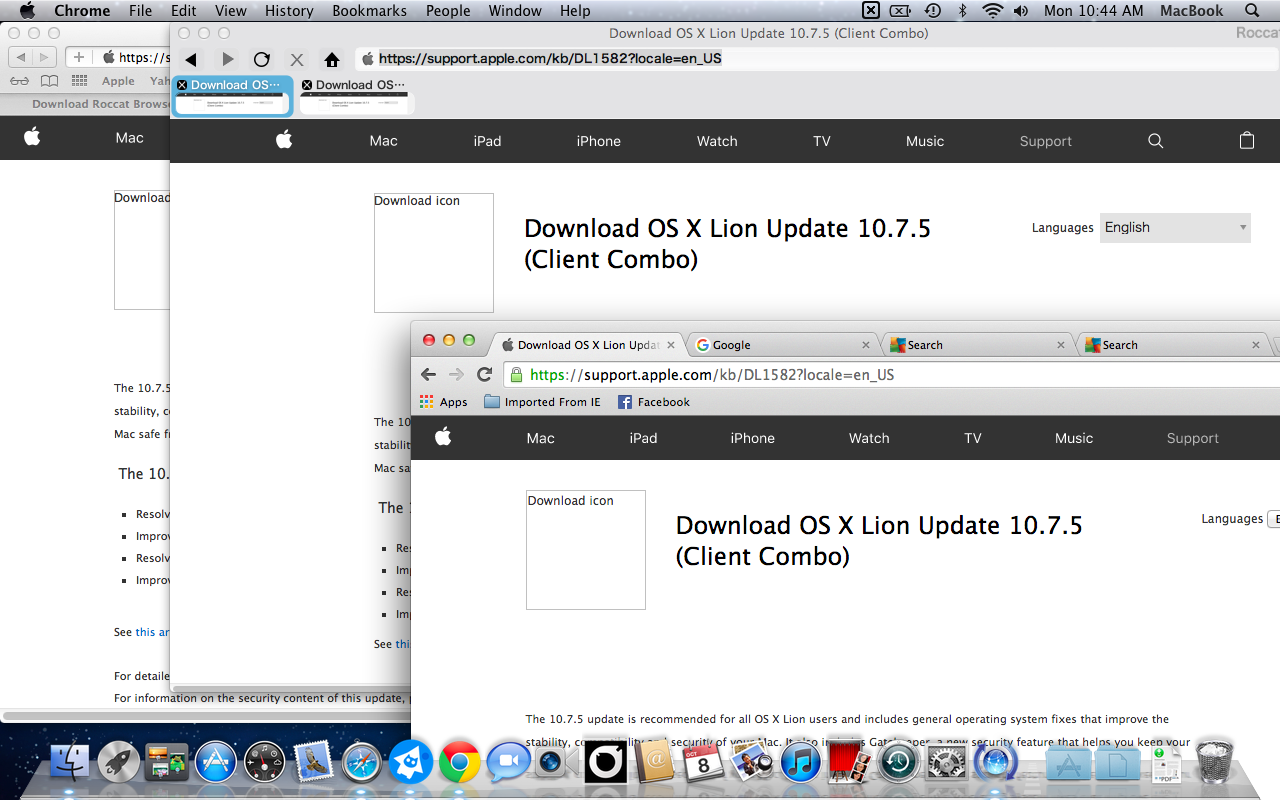Open Time Machine from the Dock
Image resolution: width=1280 pixels, height=800 pixels.
coord(898,762)
